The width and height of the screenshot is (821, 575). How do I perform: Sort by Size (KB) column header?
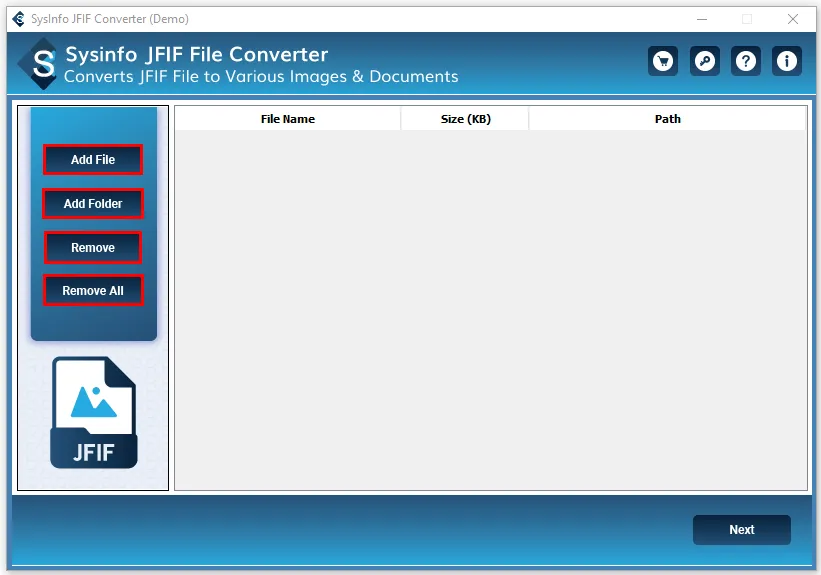(465, 119)
